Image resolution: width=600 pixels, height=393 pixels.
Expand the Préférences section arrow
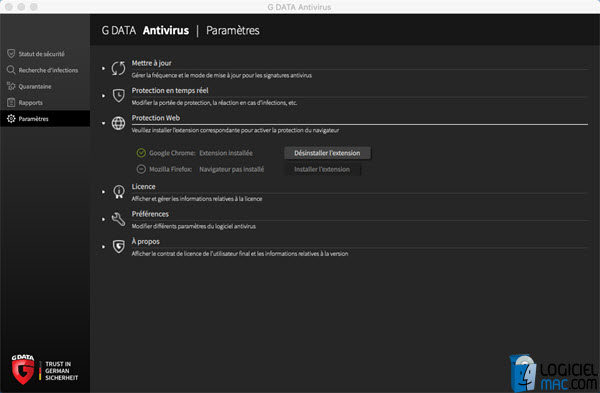tap(103, 219)
